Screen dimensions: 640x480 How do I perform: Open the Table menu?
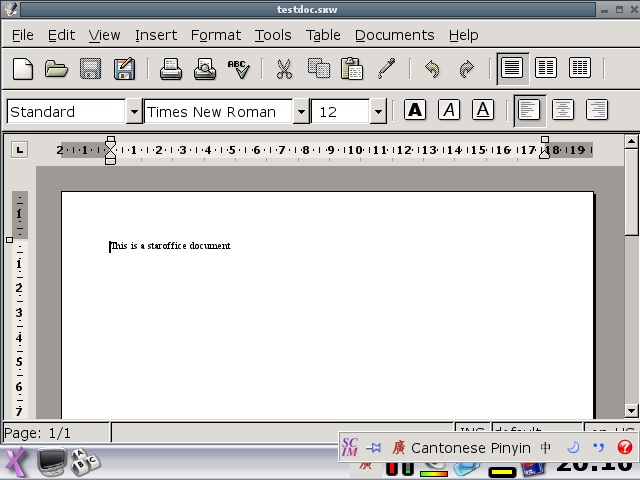click(323, 35)
